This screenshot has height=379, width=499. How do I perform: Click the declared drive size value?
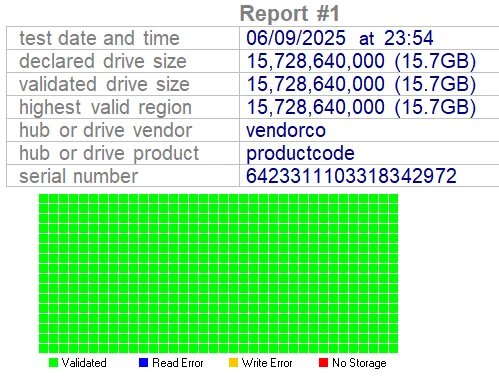(x=361, y=61)
